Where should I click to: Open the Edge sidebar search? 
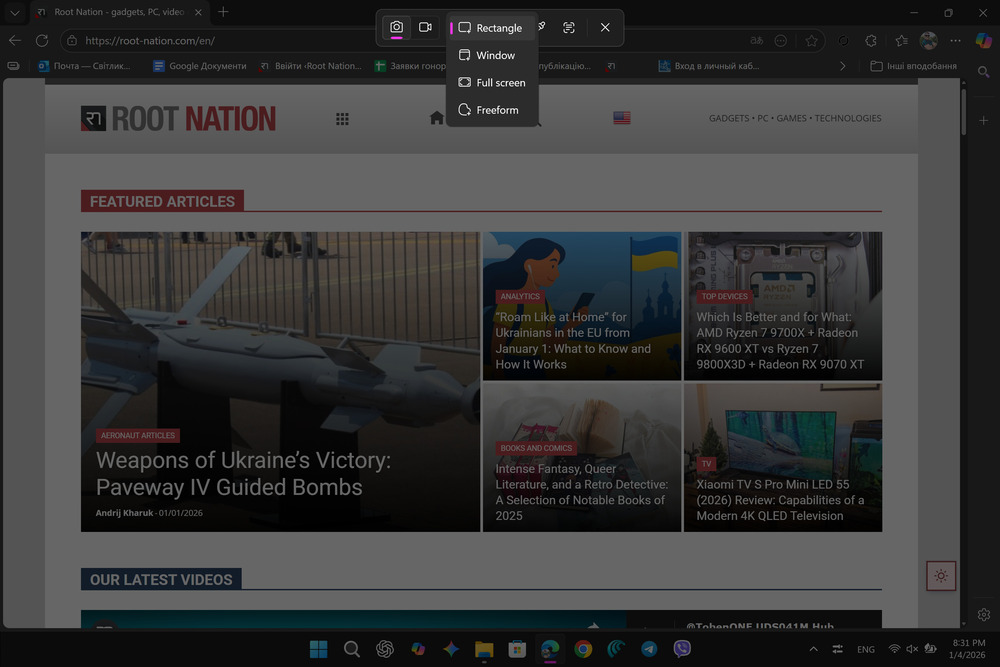pyautogui.click(x=984, y=71)
